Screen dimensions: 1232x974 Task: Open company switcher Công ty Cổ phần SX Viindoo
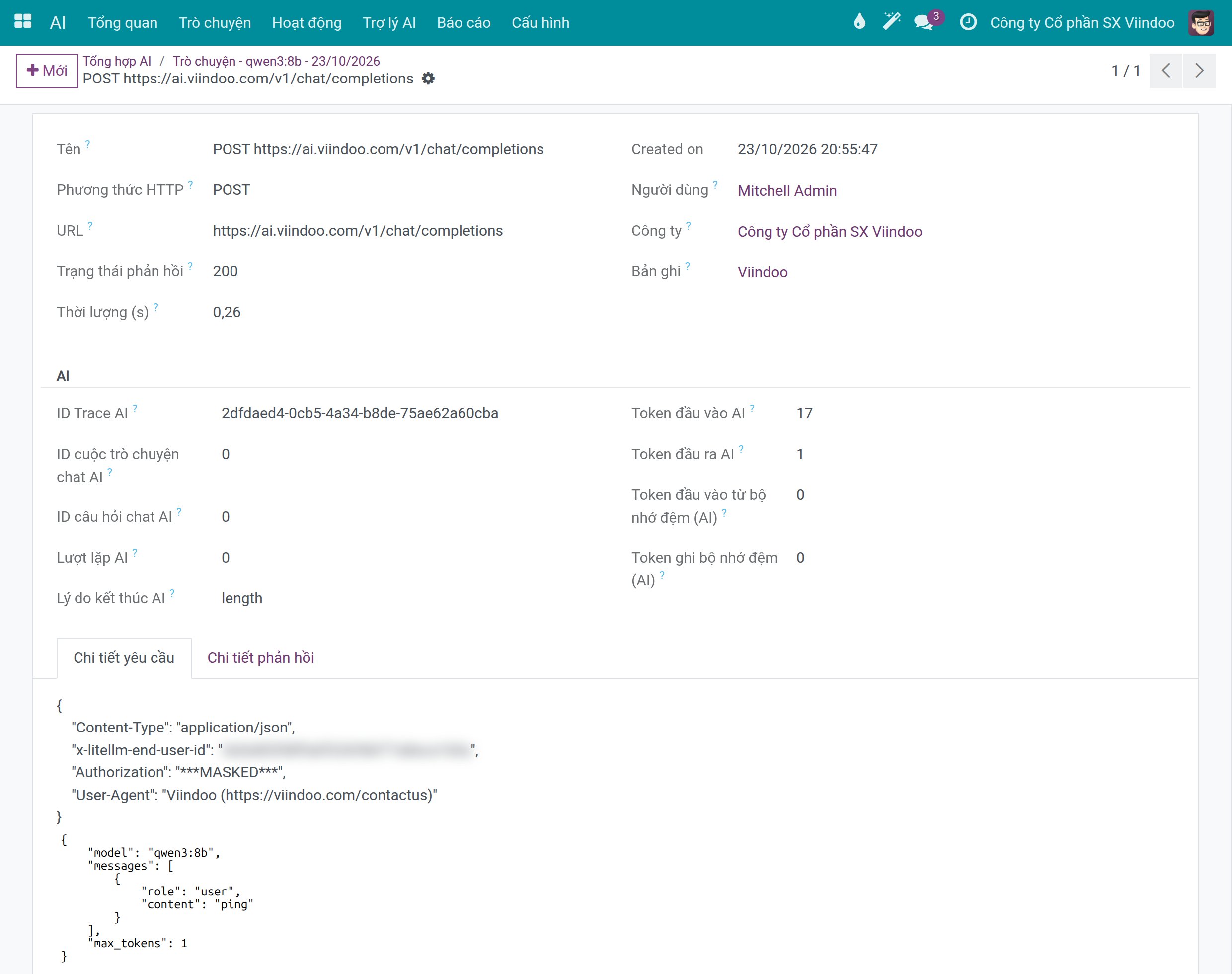1082,23
